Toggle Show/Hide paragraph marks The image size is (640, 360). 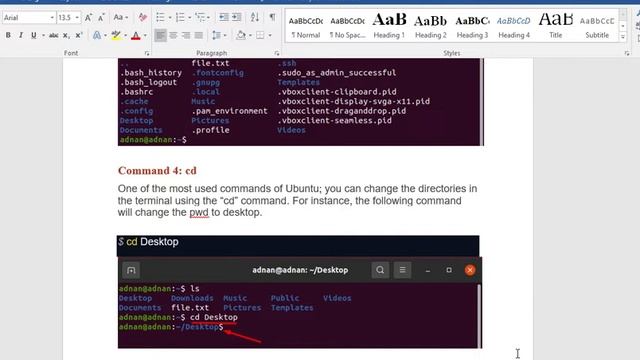point(272,17)
